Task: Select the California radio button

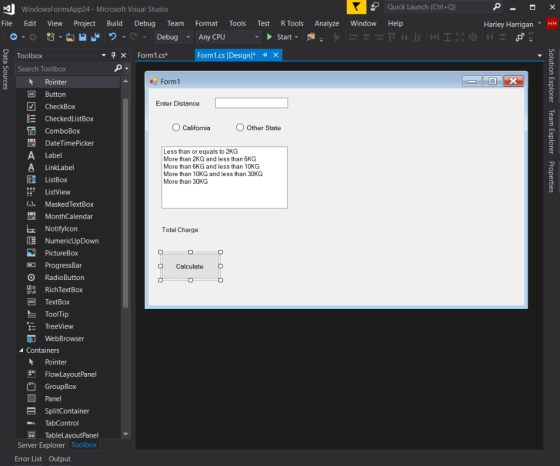Action: coord(191,127)
